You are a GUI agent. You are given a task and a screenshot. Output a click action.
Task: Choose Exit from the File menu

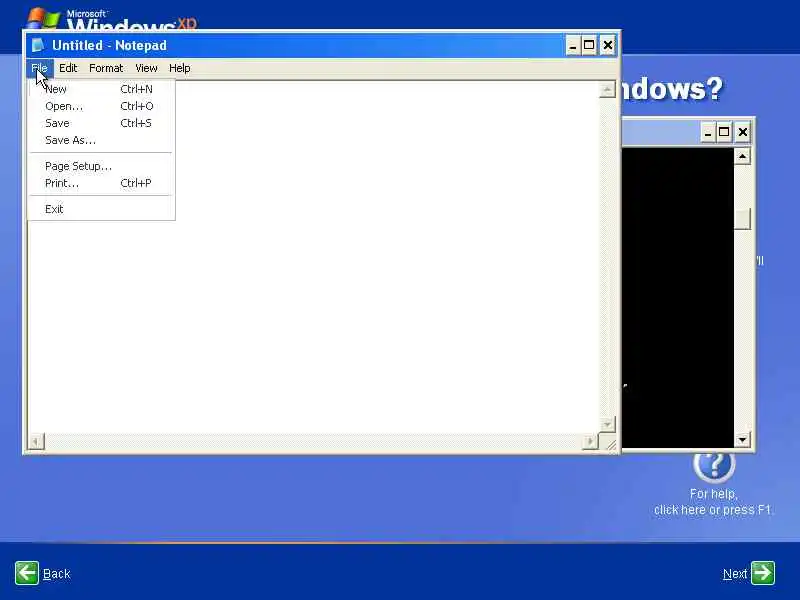pos(101,209)
